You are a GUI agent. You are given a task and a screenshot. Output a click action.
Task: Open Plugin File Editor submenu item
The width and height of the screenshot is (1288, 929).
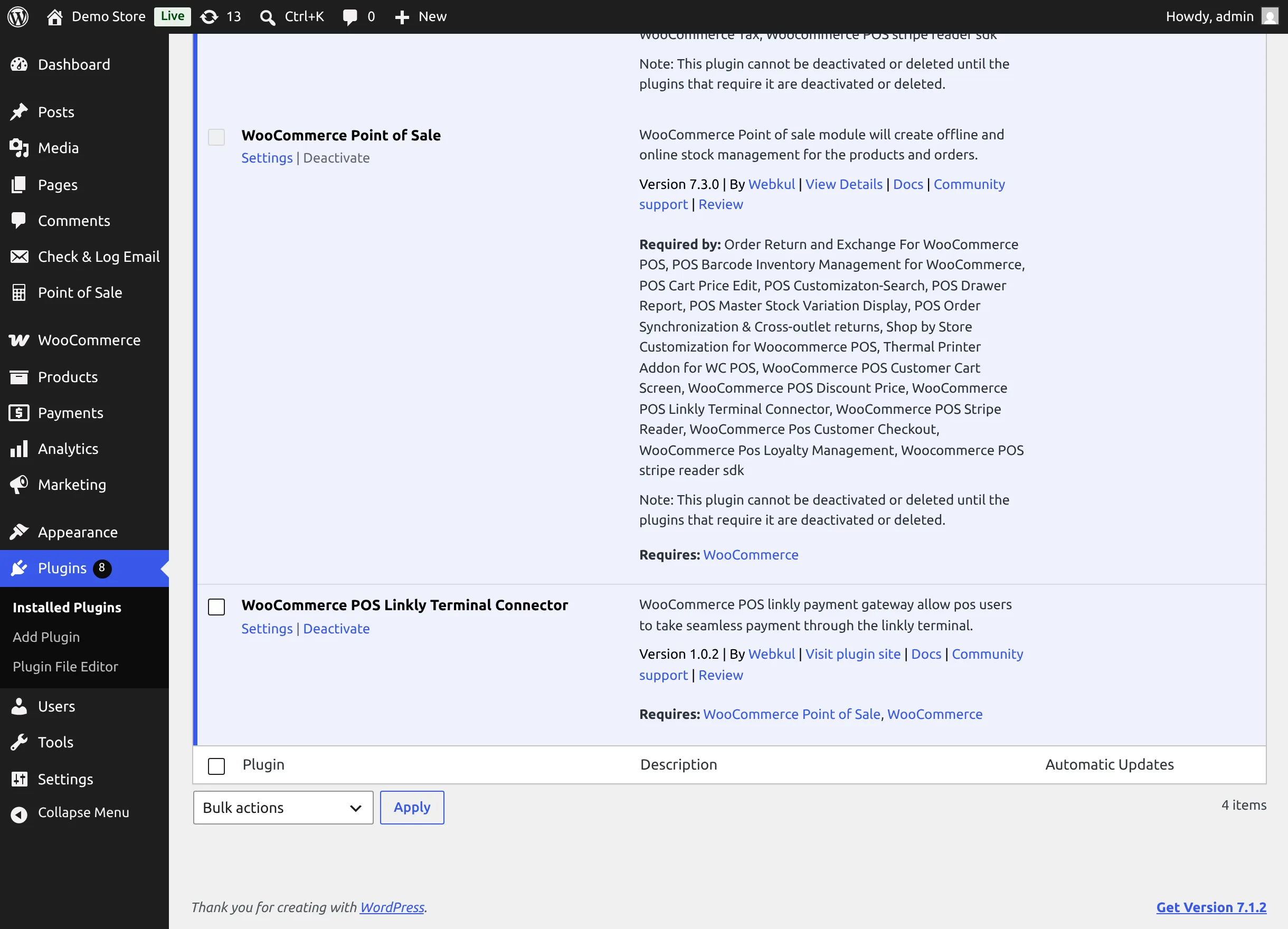(66, 666)
